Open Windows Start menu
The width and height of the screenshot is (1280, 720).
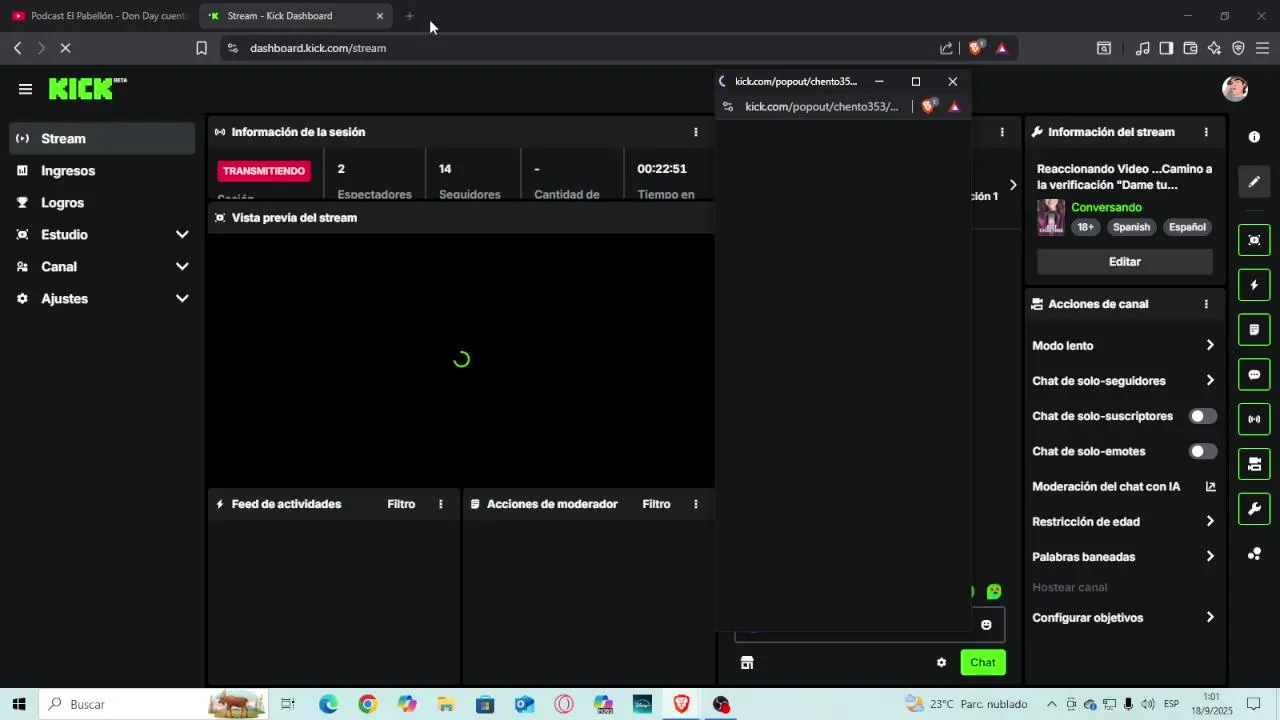tap(19, 704)
